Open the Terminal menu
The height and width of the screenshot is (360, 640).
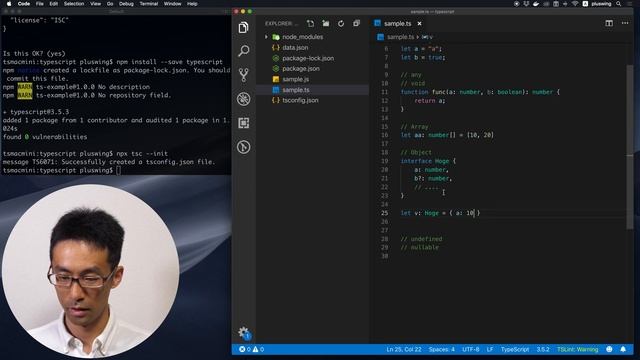[149, 4]
